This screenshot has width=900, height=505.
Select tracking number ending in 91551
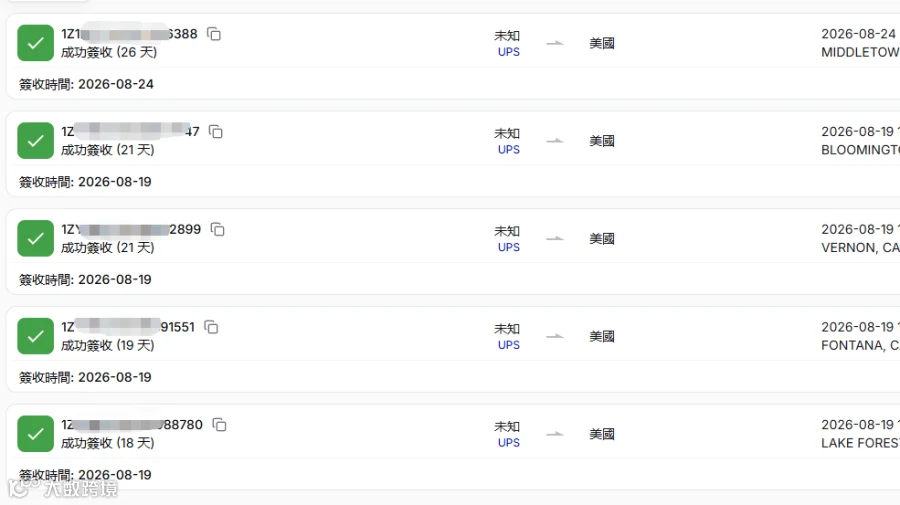(x=128, y=327)
